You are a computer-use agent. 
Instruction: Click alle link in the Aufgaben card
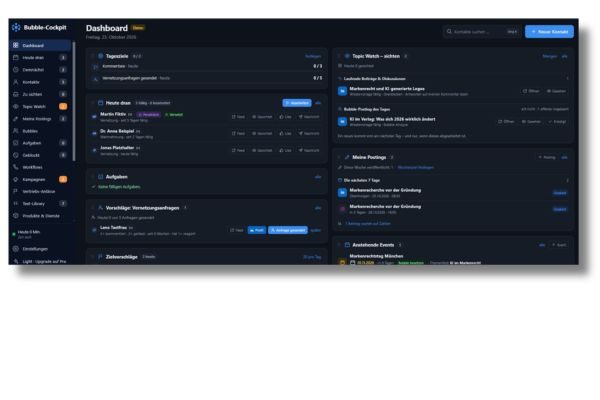click(x=318, y=177)
